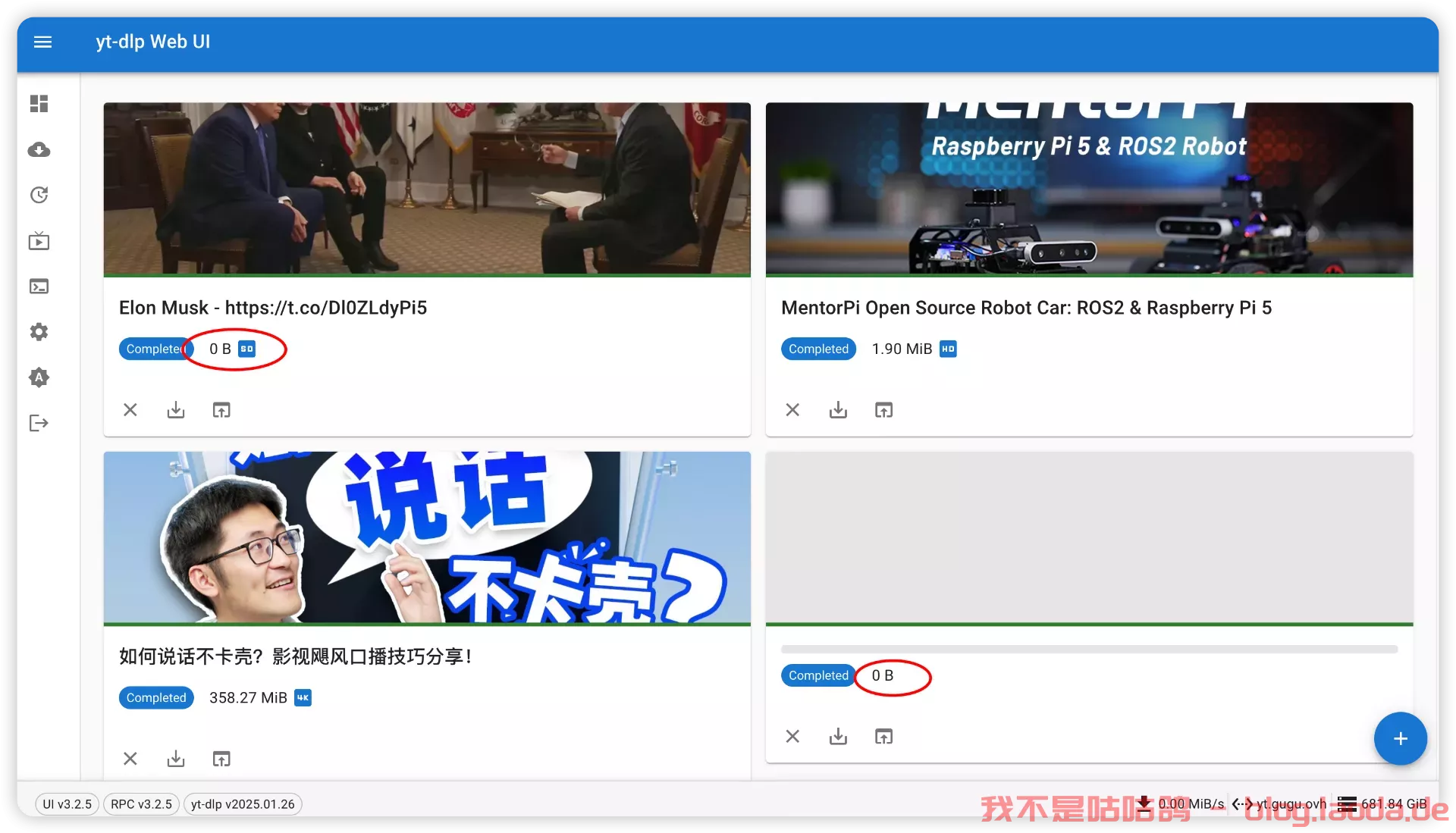Viewport: 1456px width, 833px height.
Task: Open the history clock sidebar icon
Action: pos(39,195)
